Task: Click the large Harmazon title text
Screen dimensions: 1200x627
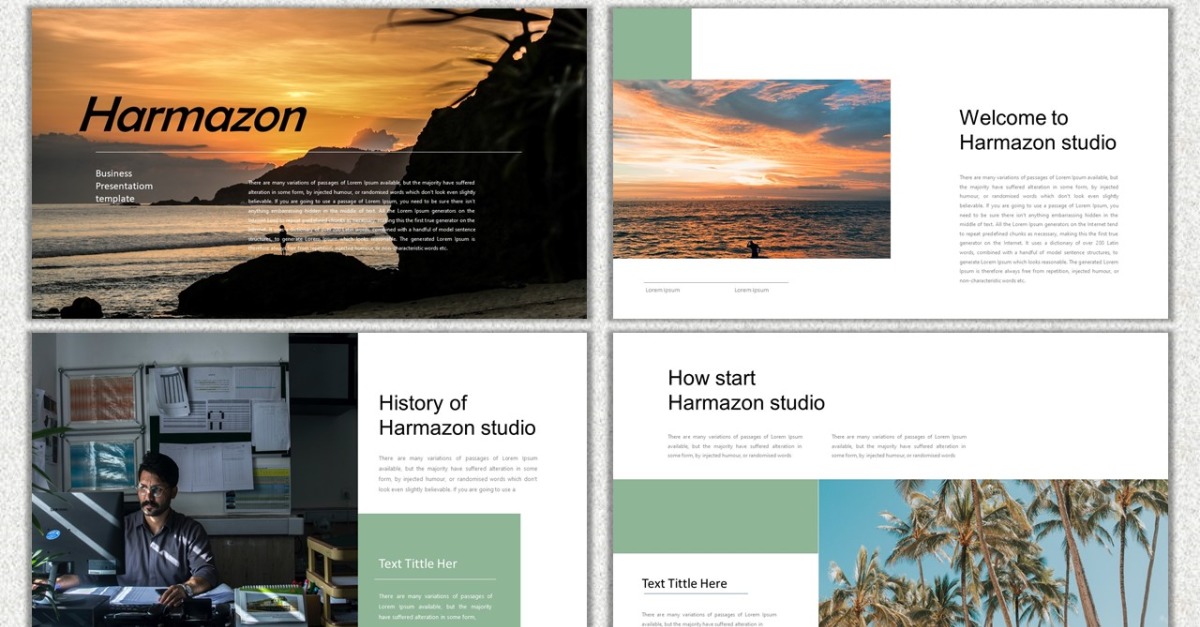Action: tap(193, 116)
